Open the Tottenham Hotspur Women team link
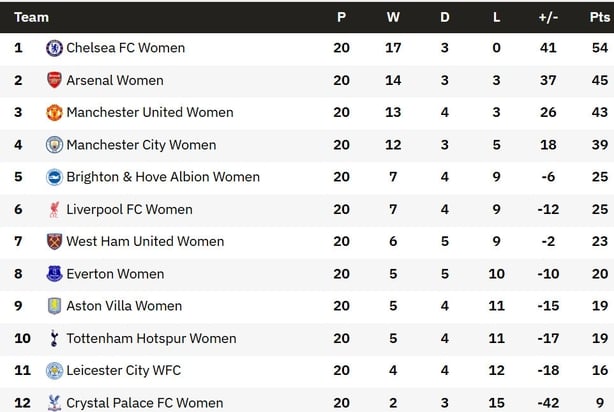The height and width of the screenshot is (412, 614). click(151, 338)
